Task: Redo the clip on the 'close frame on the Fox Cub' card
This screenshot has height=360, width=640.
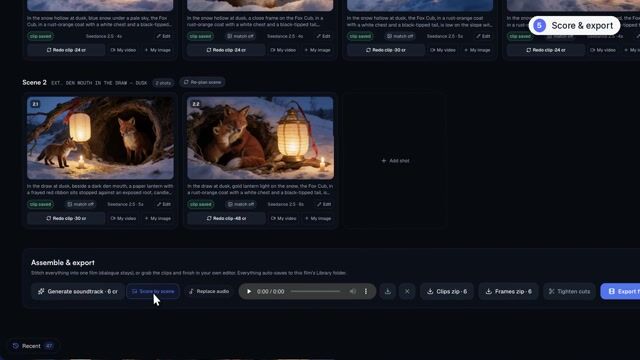Action: [x=226, y=50]
